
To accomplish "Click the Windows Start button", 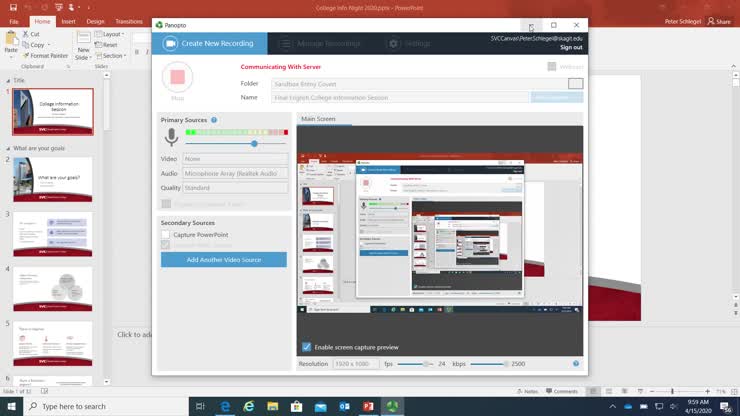I will click(x=11, y=406).
